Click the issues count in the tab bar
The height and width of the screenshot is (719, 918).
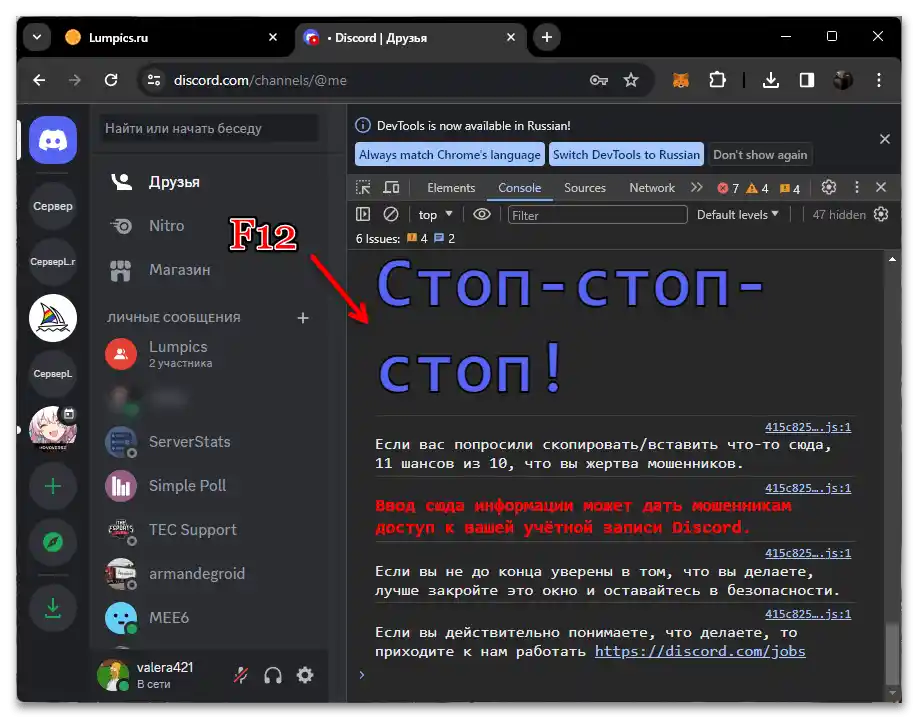790,188
